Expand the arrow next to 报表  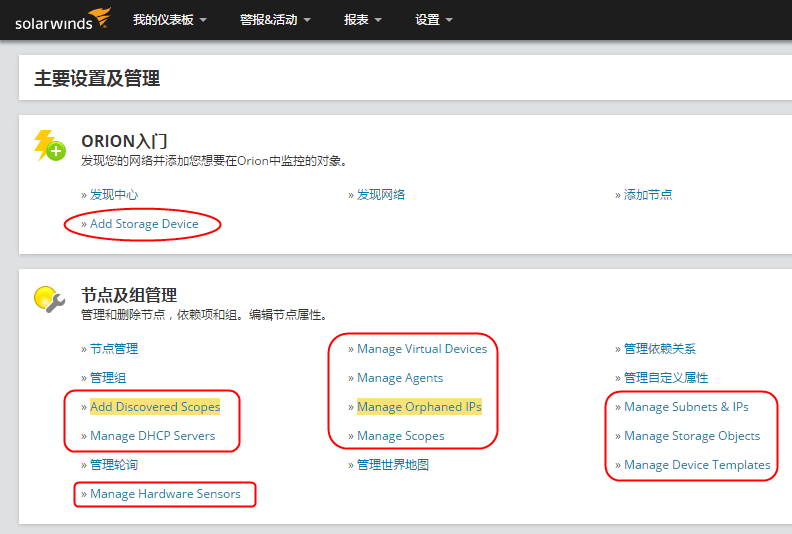coord(378,20)
